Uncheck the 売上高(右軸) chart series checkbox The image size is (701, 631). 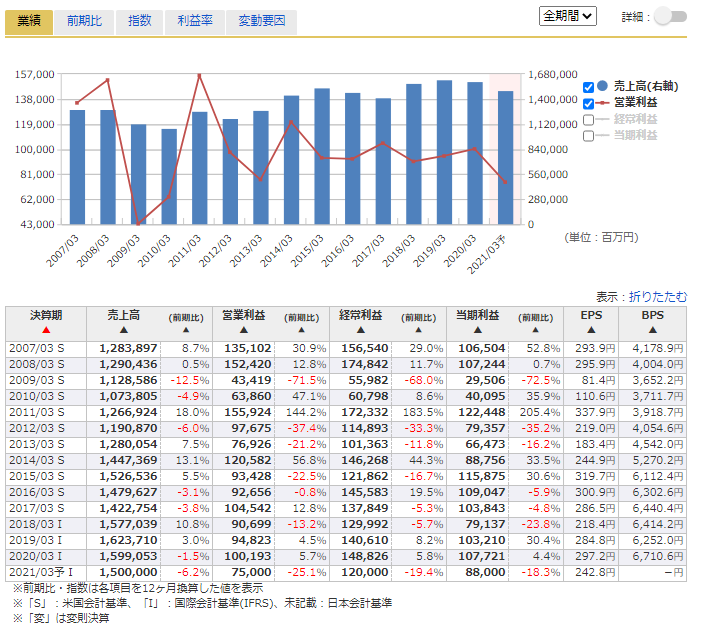[588, 87]
